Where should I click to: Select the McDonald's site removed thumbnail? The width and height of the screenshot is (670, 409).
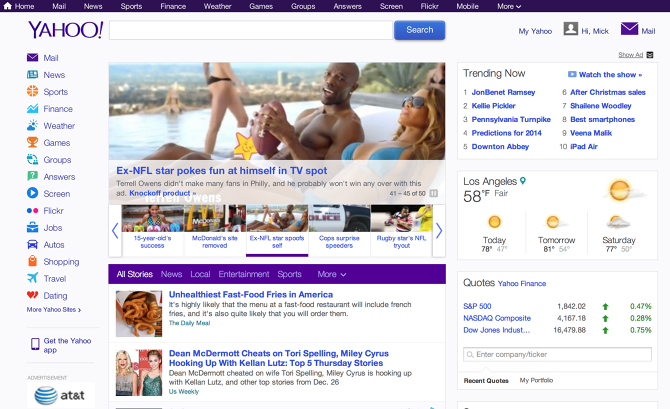(x=215, y=231)
